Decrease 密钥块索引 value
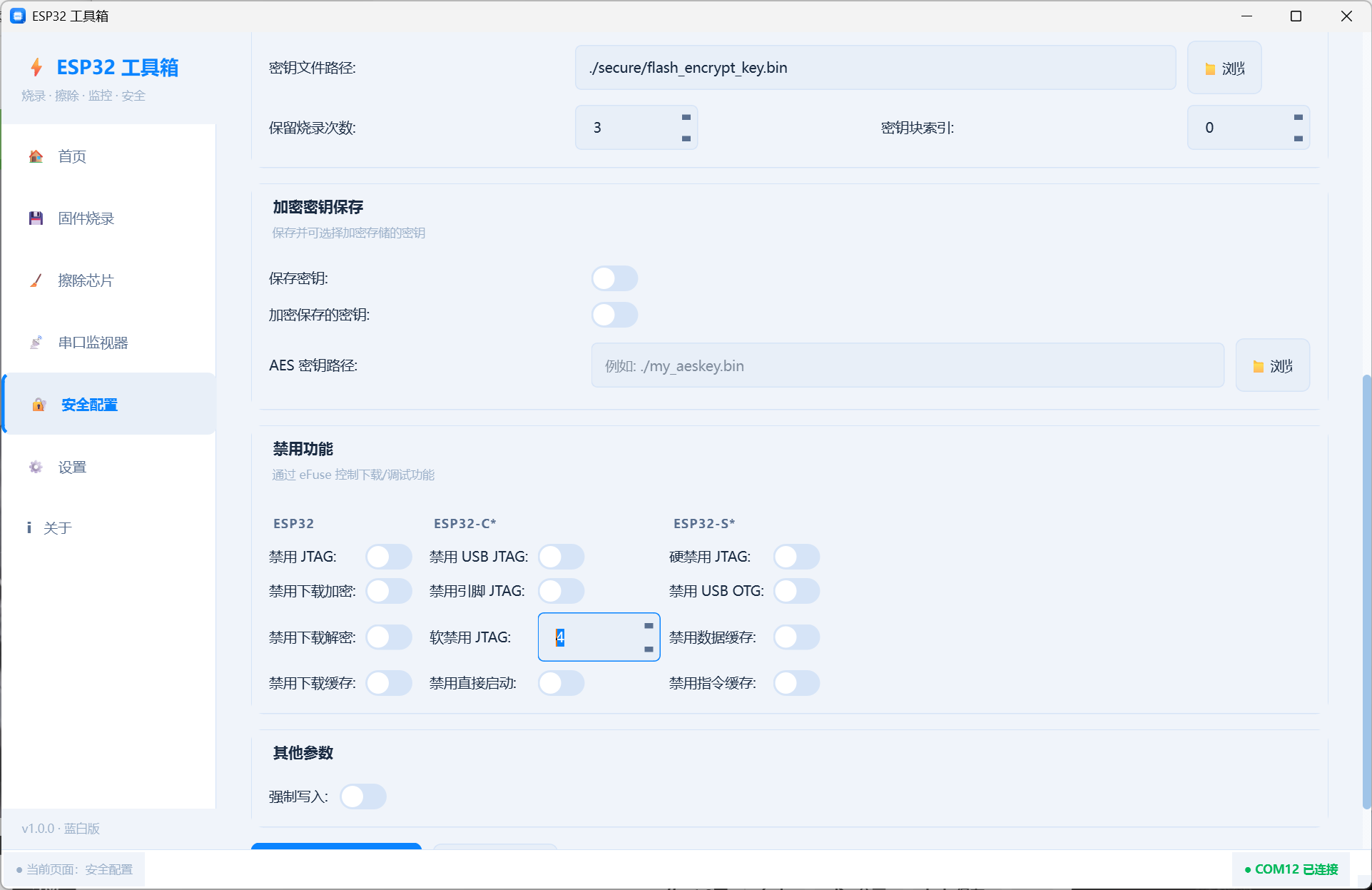The image size is (1372, 890). tap(1299, 138)
